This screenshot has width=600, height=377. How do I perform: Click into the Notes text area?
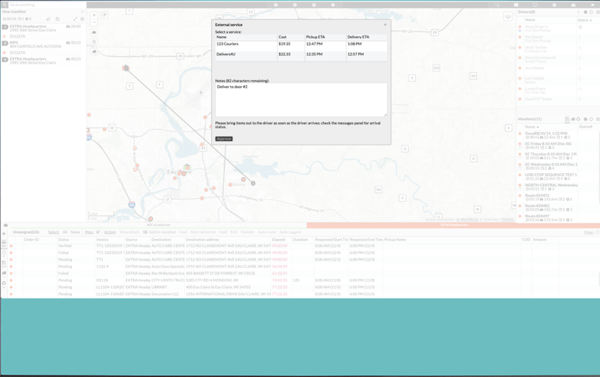tap(301, 100)
